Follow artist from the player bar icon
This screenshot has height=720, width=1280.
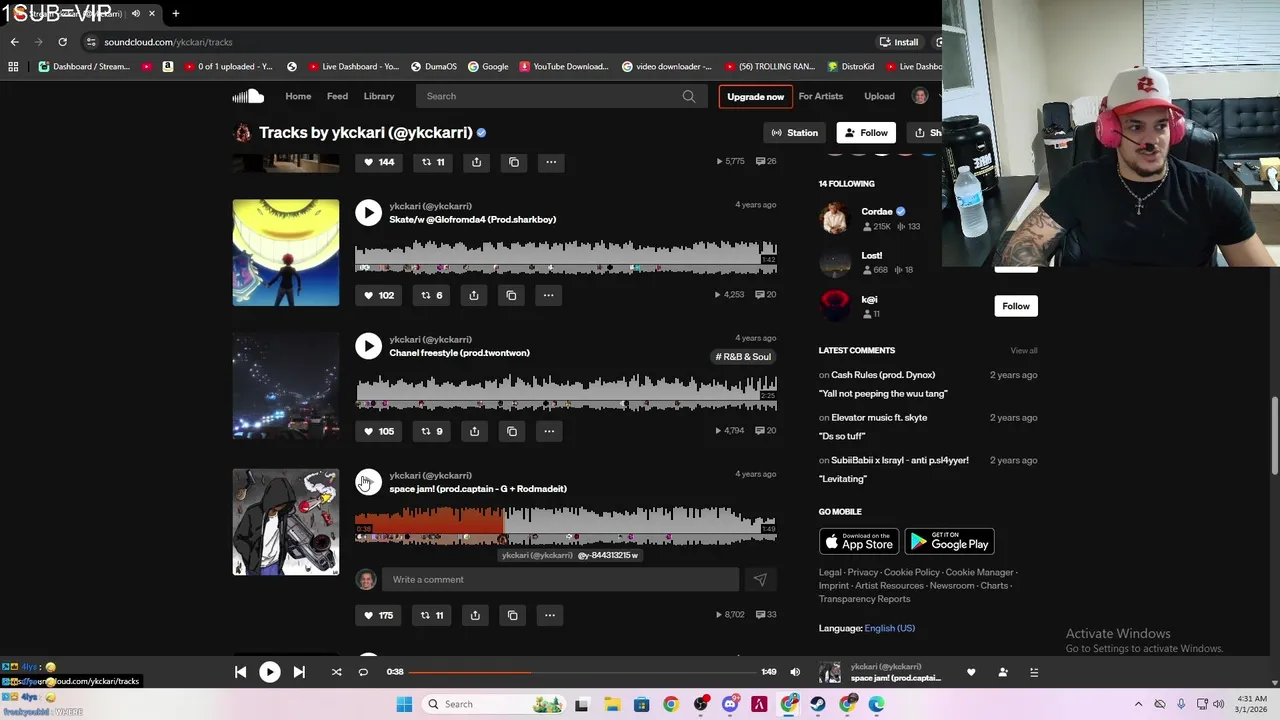(1003, 672)
